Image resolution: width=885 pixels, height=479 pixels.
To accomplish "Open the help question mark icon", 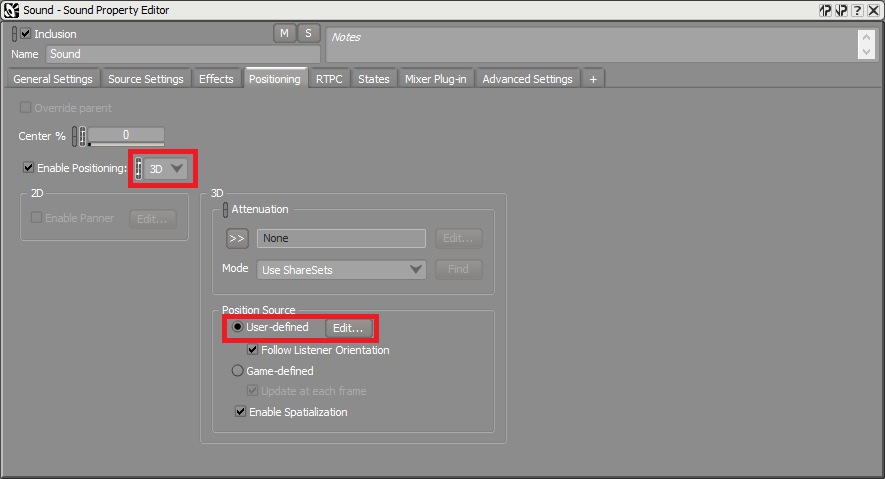I will click(858, 10).
